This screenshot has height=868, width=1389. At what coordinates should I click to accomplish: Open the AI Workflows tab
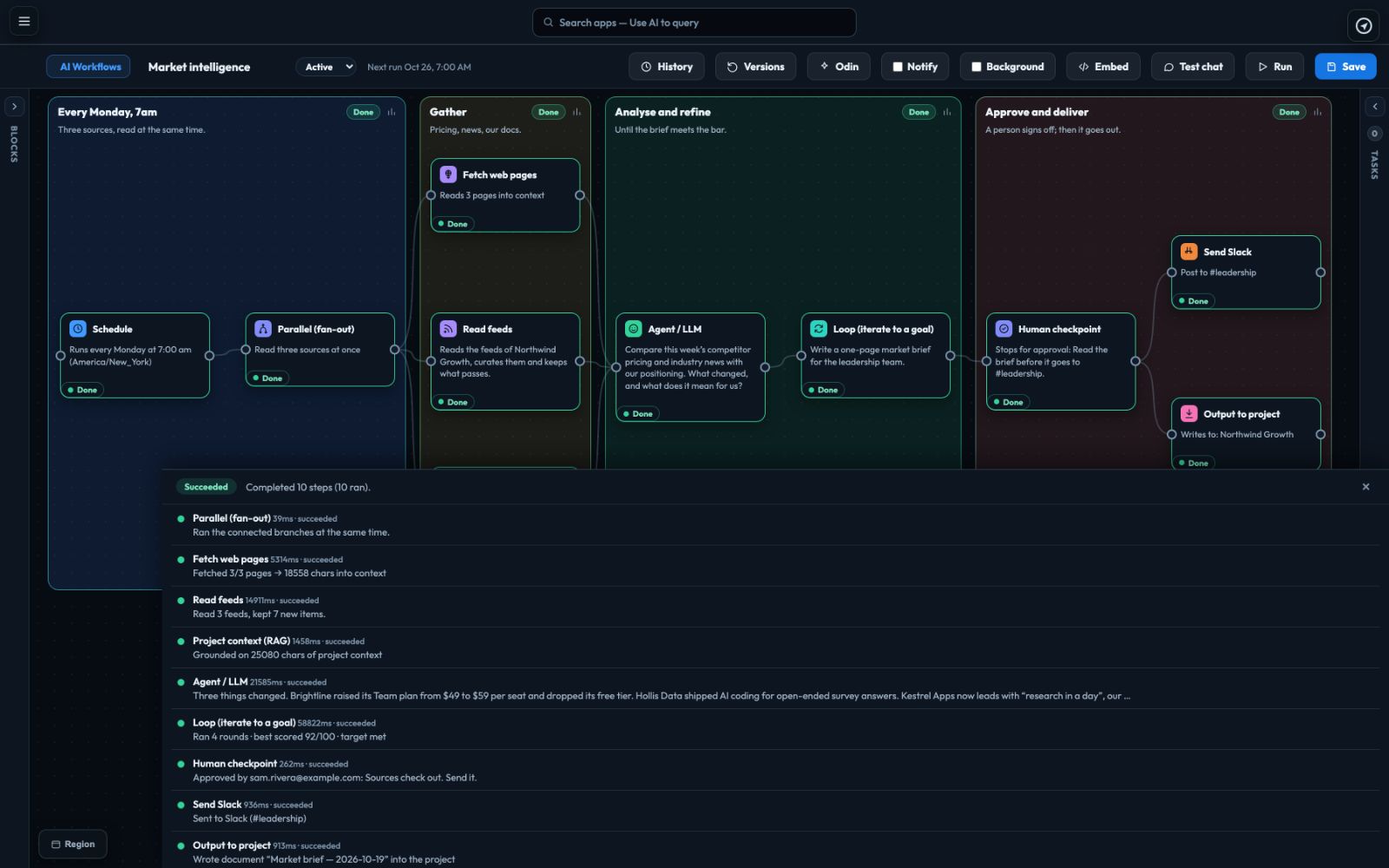(x=89, y=67)
